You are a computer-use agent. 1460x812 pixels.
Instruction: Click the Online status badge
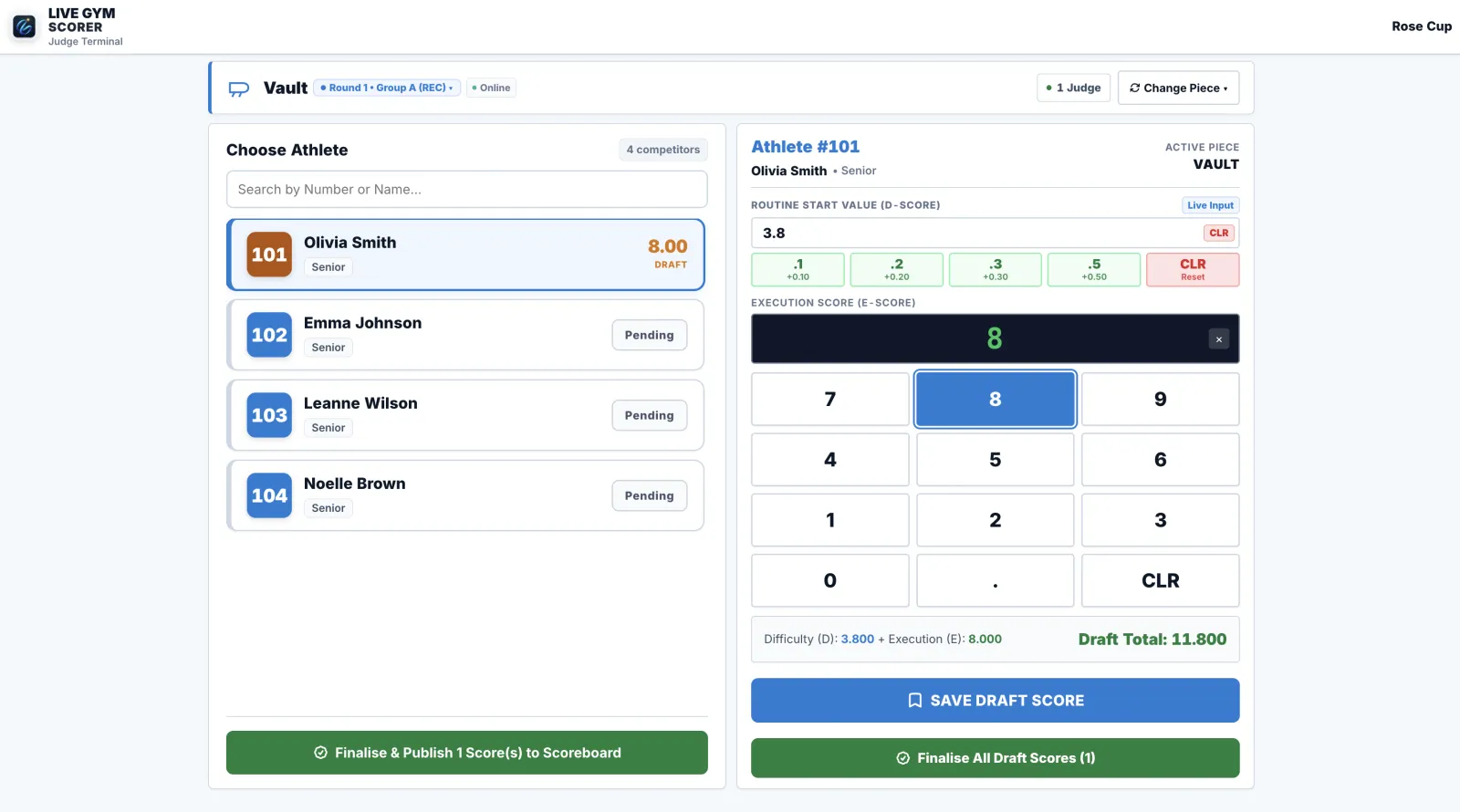491,88
